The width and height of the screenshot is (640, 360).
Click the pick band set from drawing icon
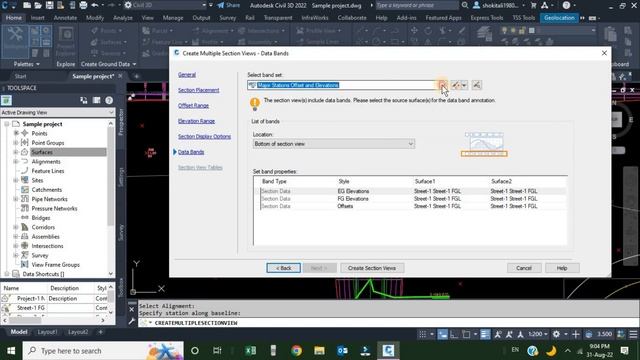(x=476, y=85)
